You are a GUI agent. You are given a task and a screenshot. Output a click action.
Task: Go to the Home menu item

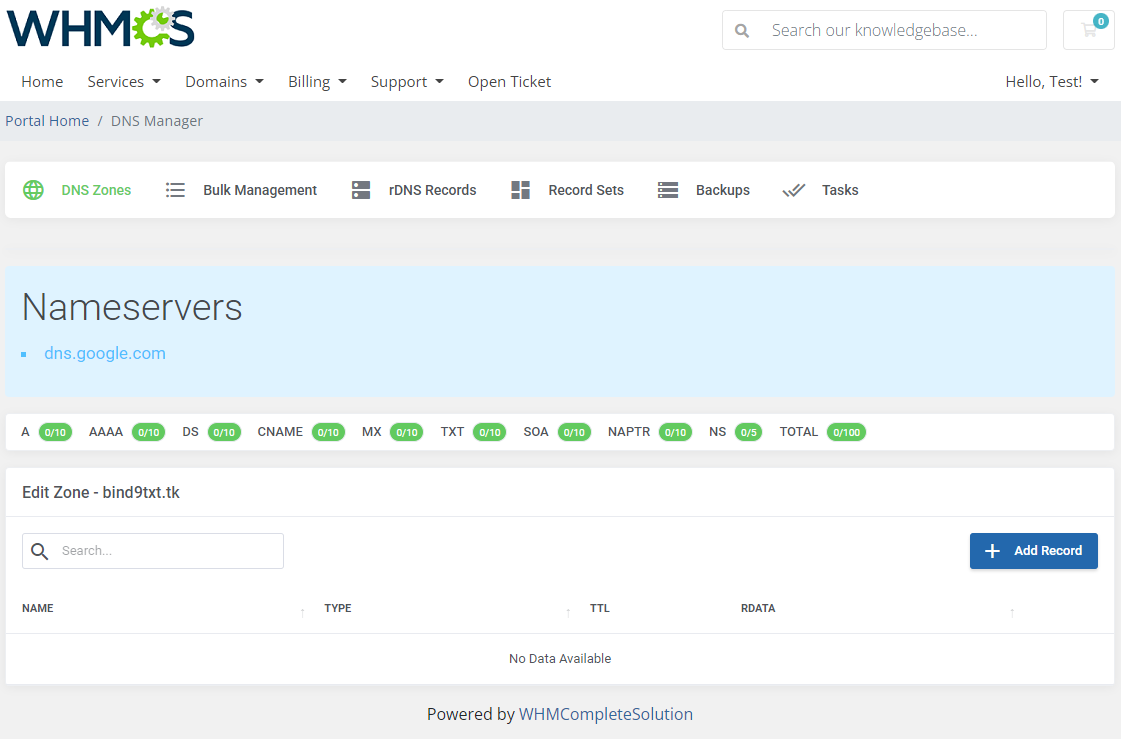coord(42,81)
